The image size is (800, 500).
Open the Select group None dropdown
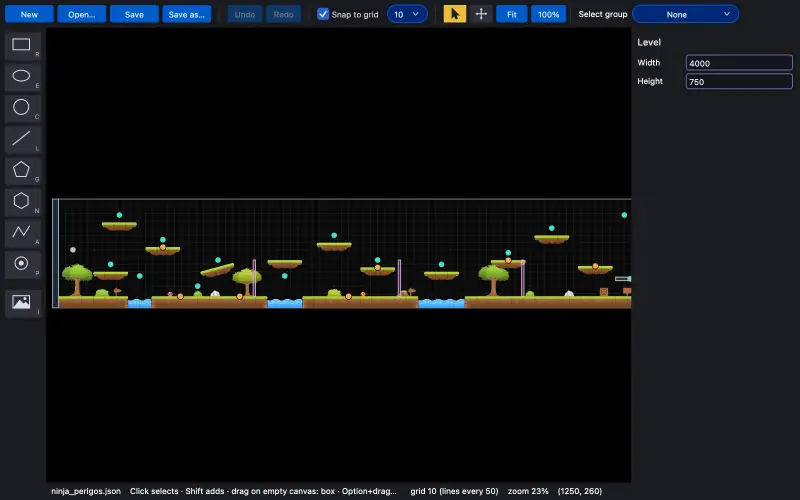[685, 14]
